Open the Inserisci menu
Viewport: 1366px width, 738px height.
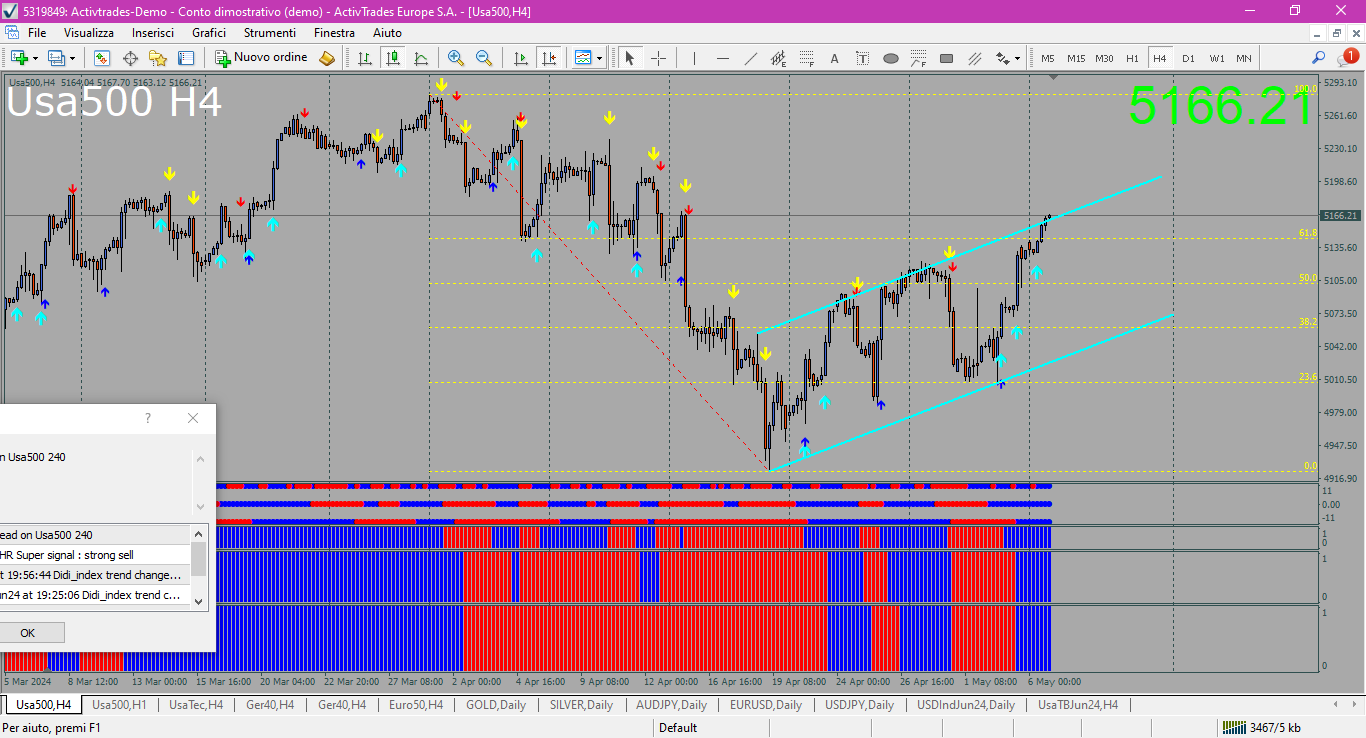click(153, 33)
